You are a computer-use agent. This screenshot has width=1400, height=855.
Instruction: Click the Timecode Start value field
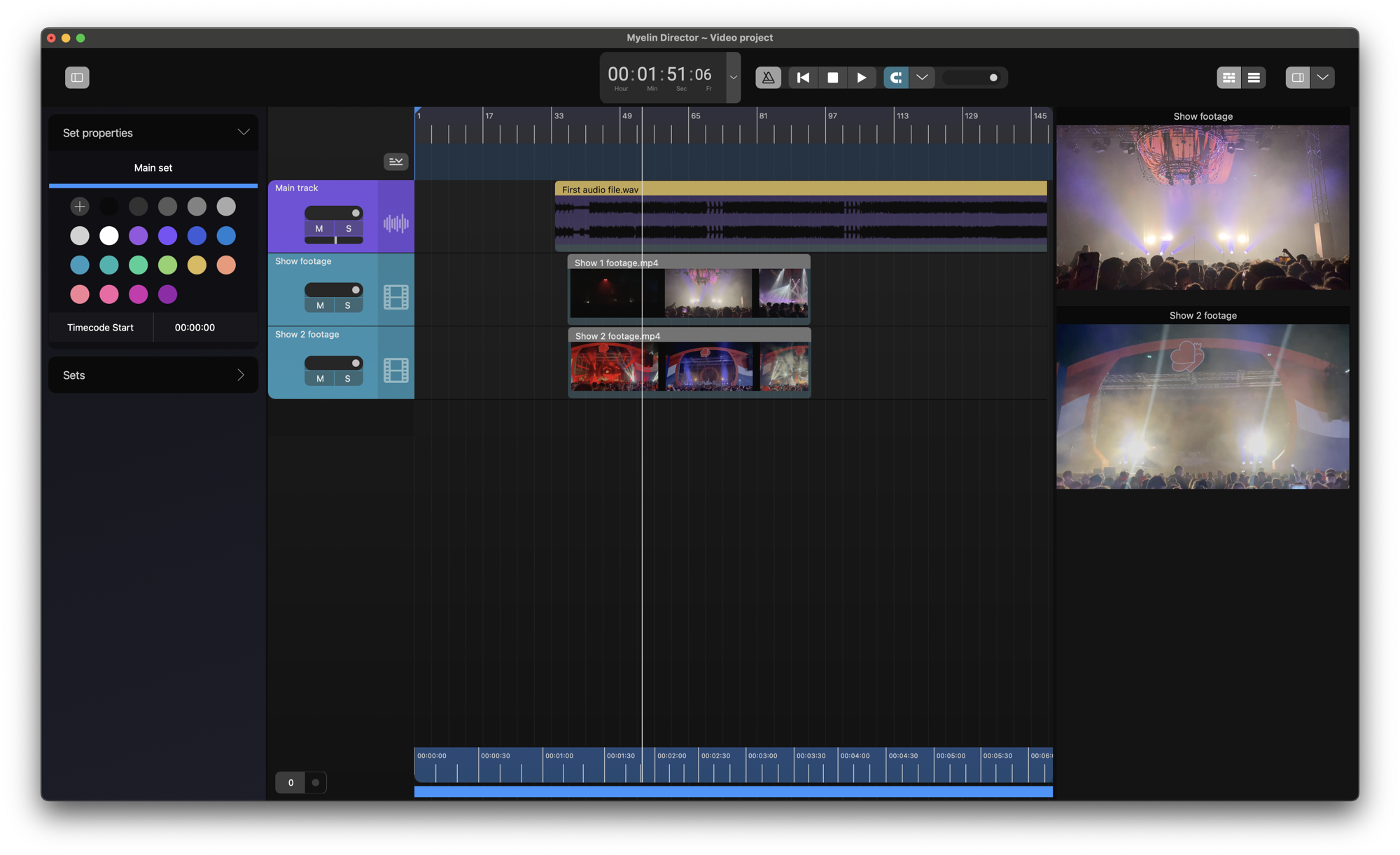click(x=195, y=328)
